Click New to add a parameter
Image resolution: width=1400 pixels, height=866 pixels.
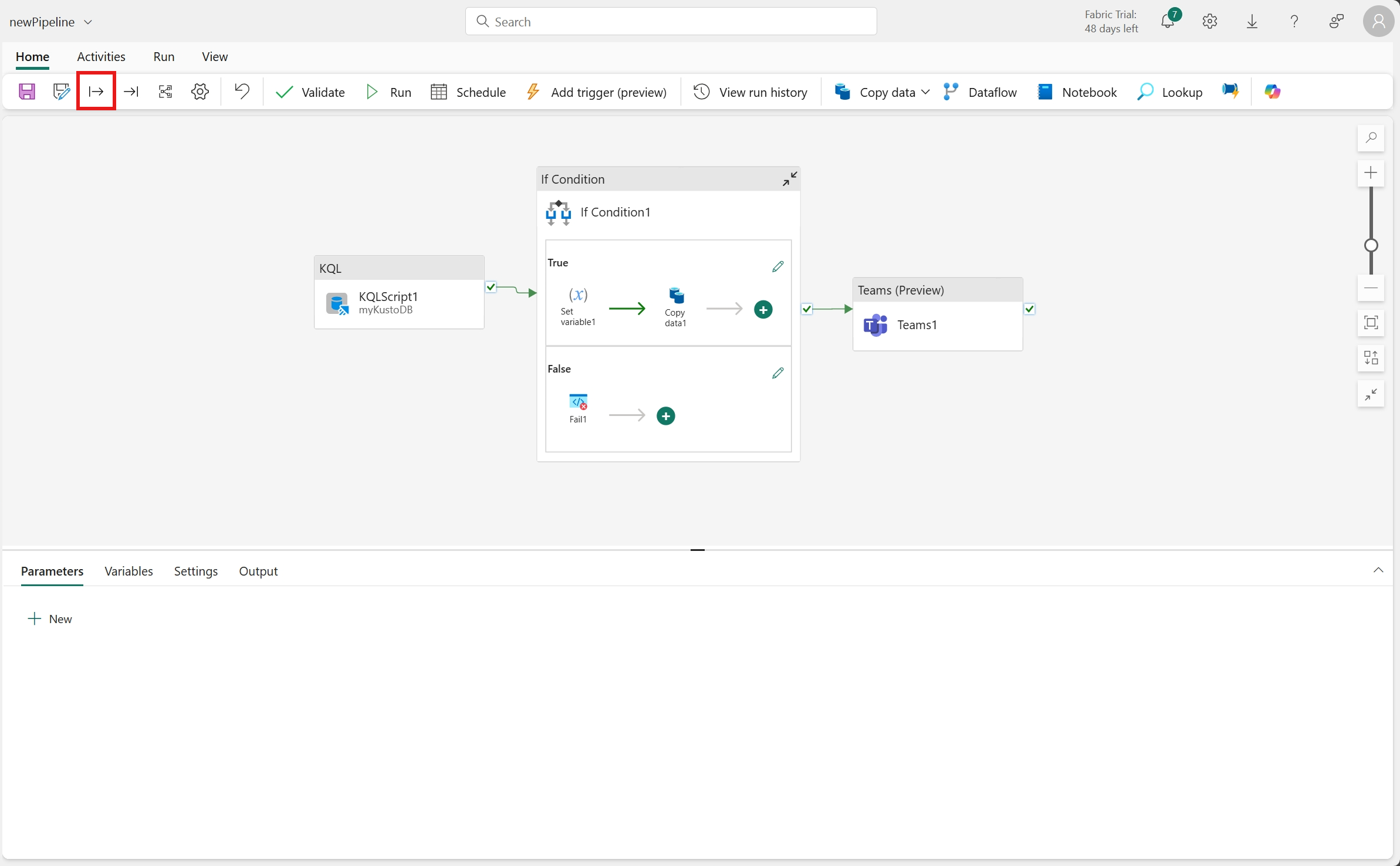tap(50, 619)
